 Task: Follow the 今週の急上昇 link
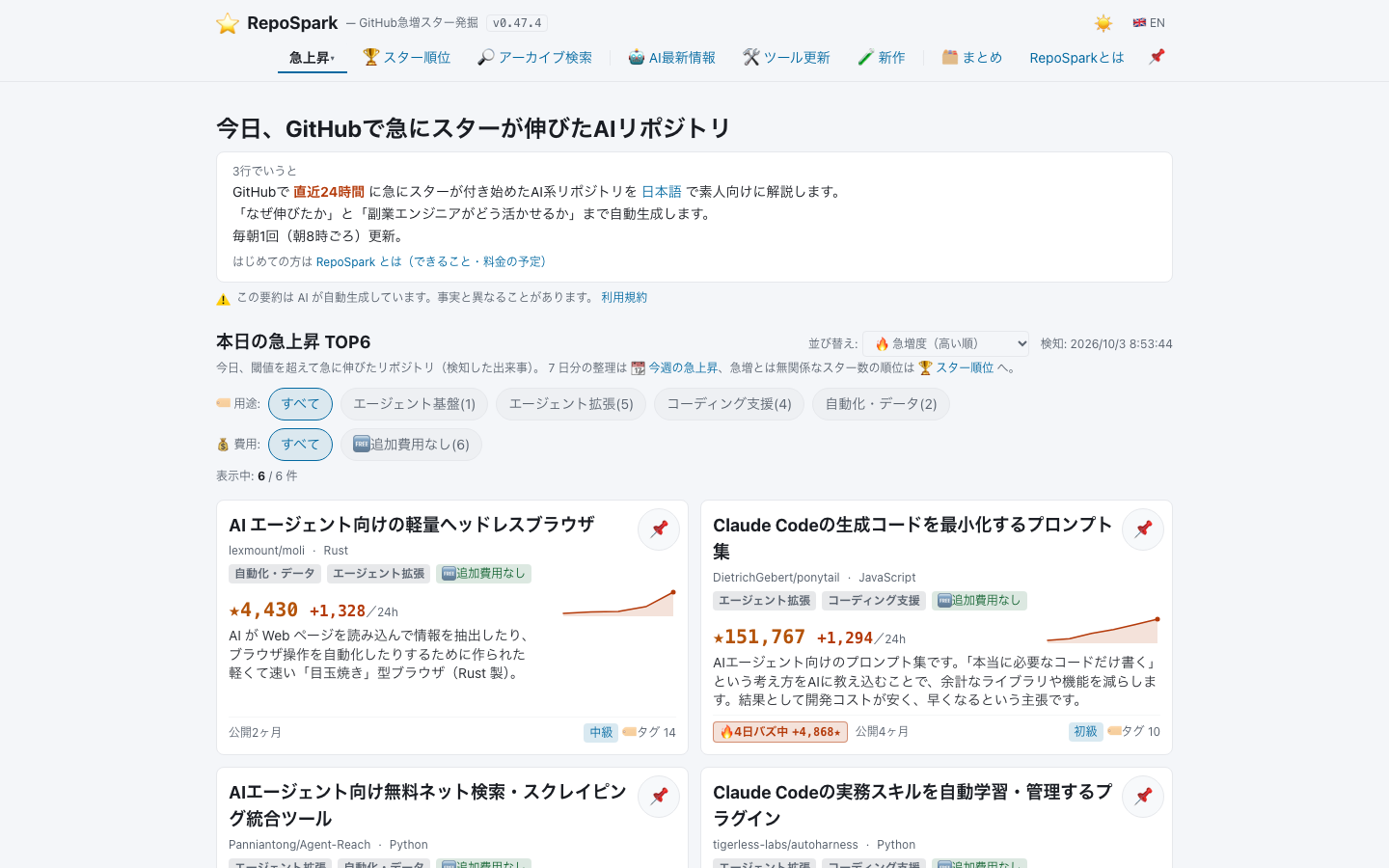(x=683, y=367)
